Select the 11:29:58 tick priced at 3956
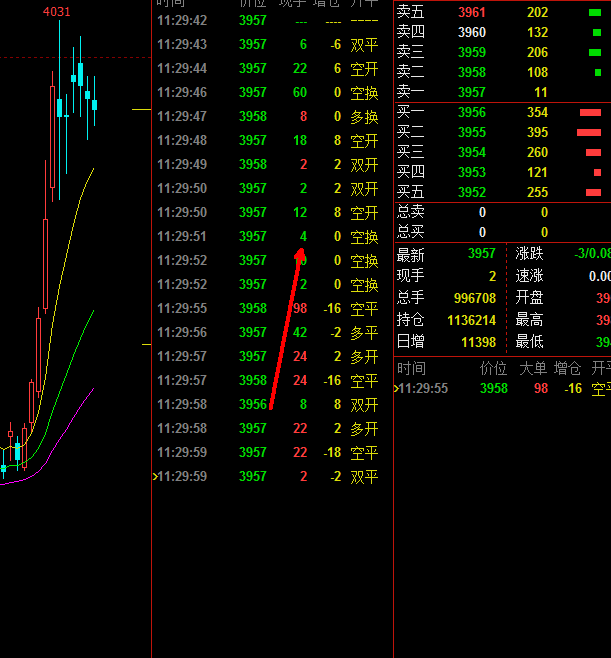This screenshot has width=611, height=658. (x=268, y=404)
